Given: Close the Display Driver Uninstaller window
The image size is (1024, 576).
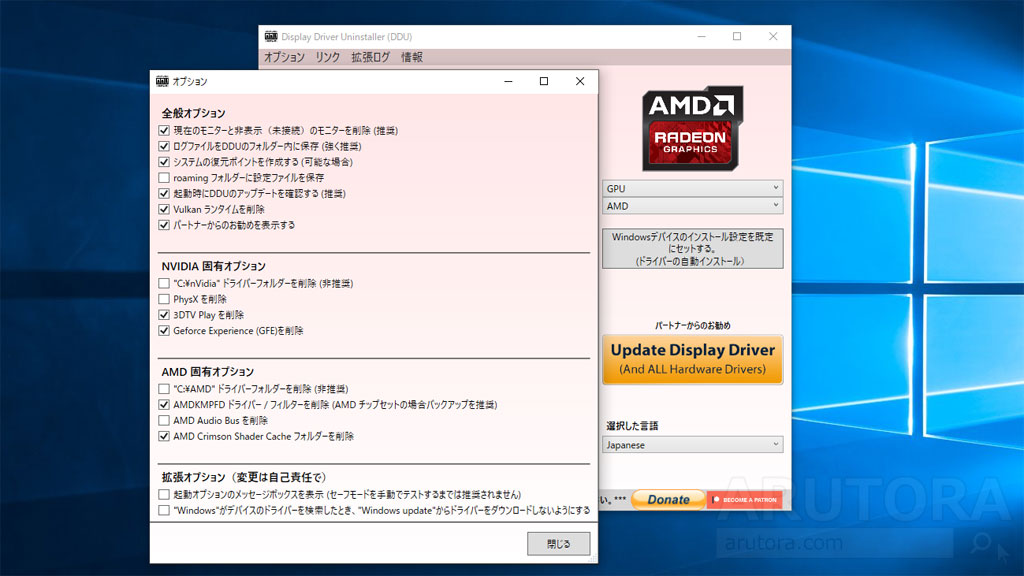Looking at the screenshot, I should [x=773, y=37].
